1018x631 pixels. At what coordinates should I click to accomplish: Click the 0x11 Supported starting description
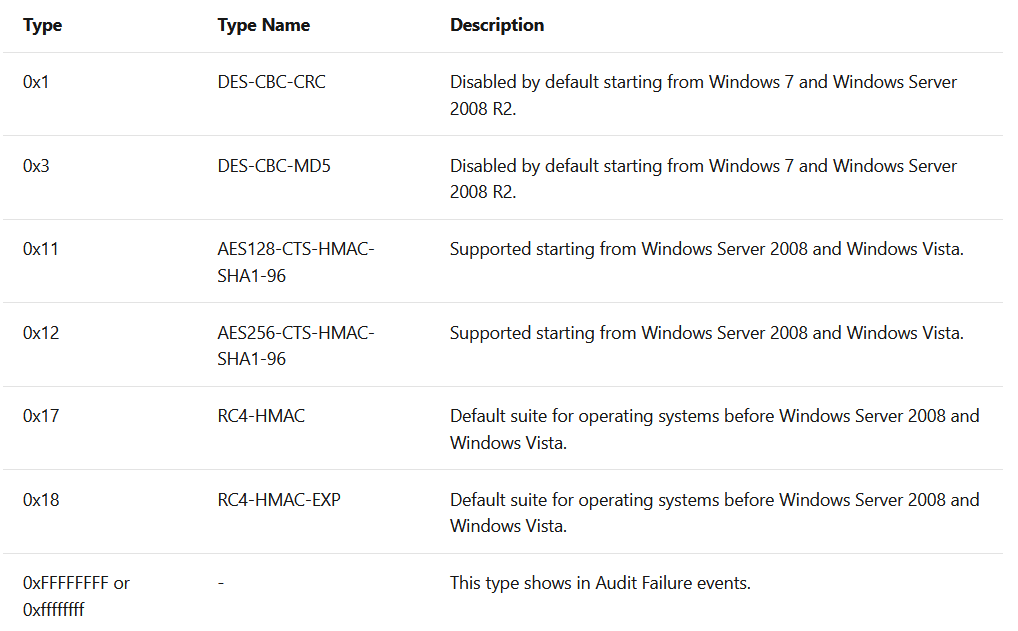pyautogui.click(x=706, y=249)
